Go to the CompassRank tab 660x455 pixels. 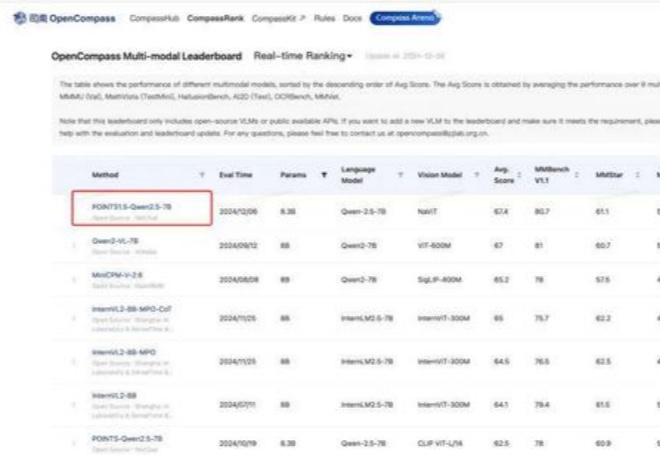point(216,18)
